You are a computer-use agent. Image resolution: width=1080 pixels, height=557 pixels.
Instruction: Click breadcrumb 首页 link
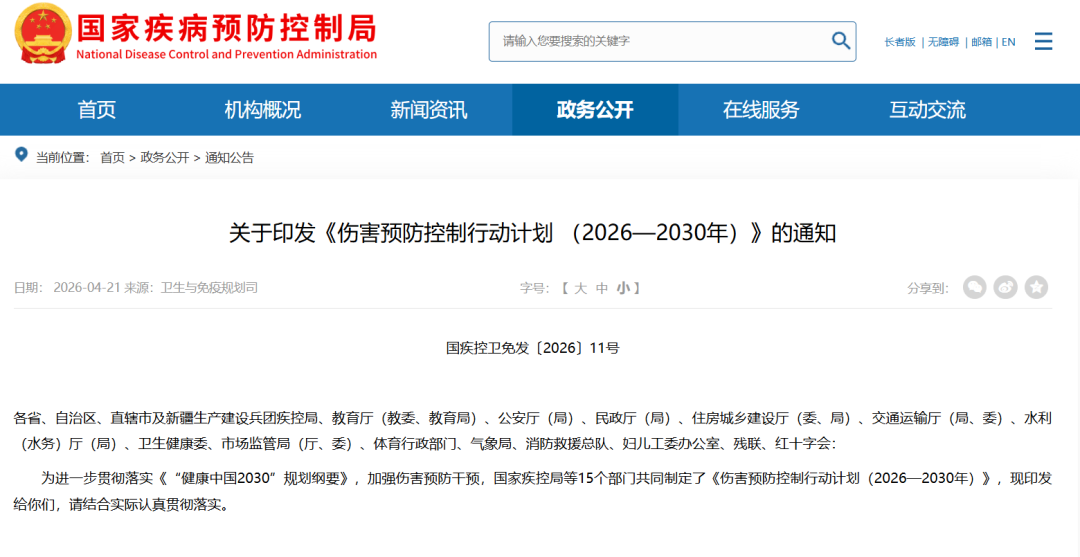tap(112, 158)
